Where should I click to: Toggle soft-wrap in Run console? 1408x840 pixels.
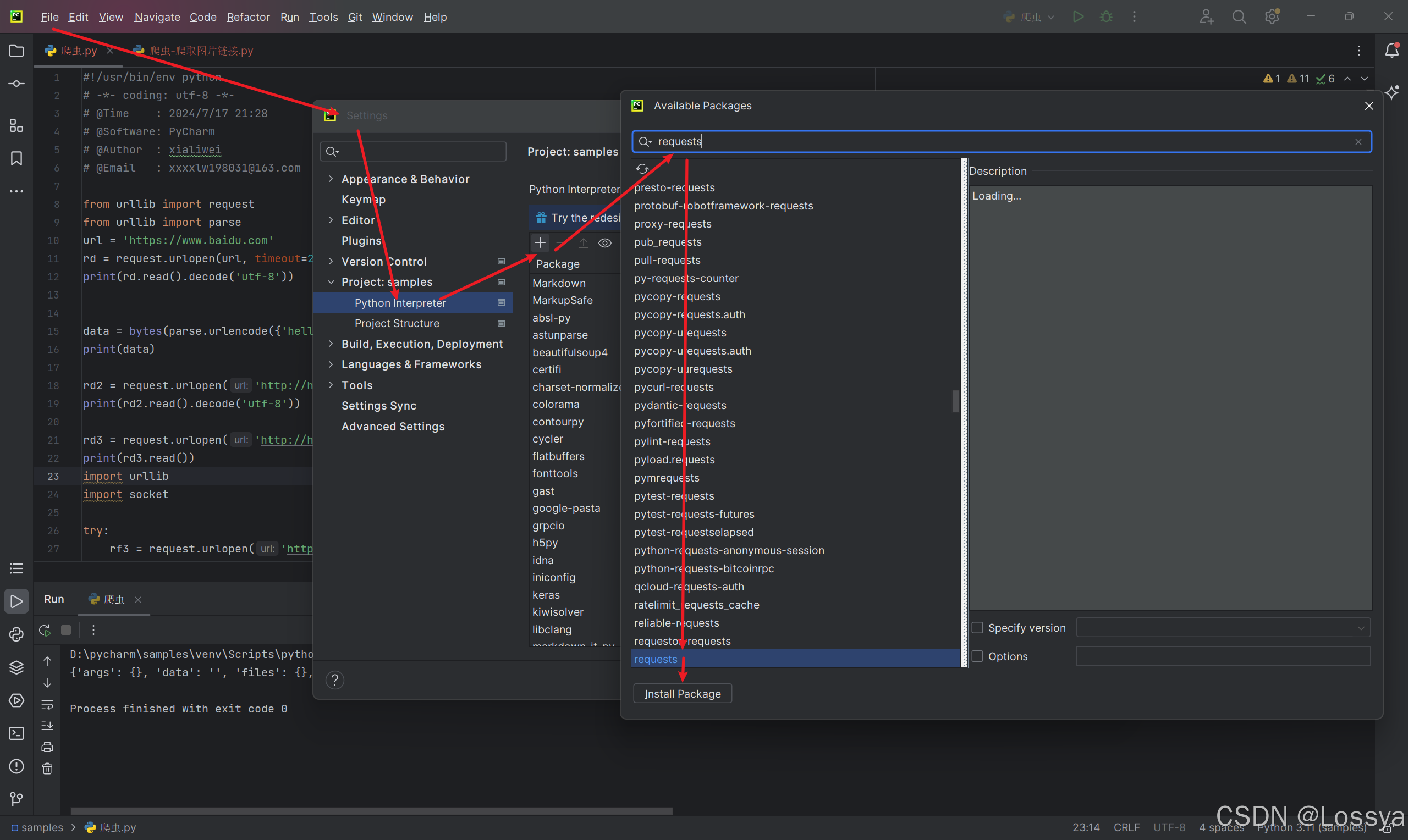[47, 705]
